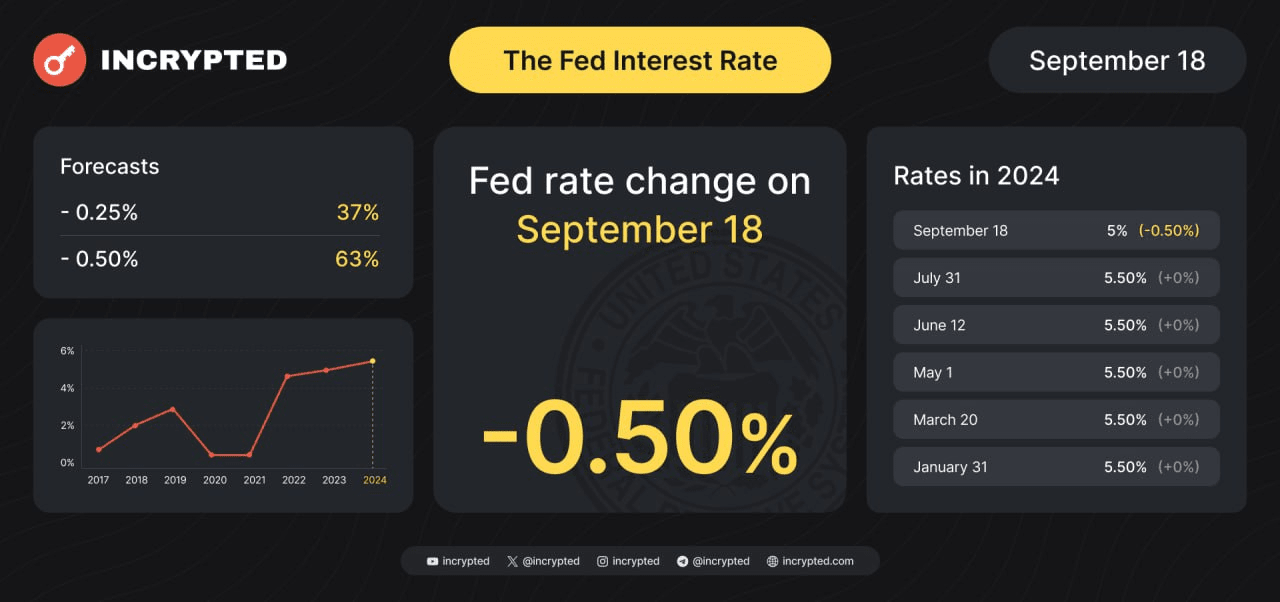1280x602 pixels.
Task: Select the May 1 rate row
Action: (x=1056, y=372)
